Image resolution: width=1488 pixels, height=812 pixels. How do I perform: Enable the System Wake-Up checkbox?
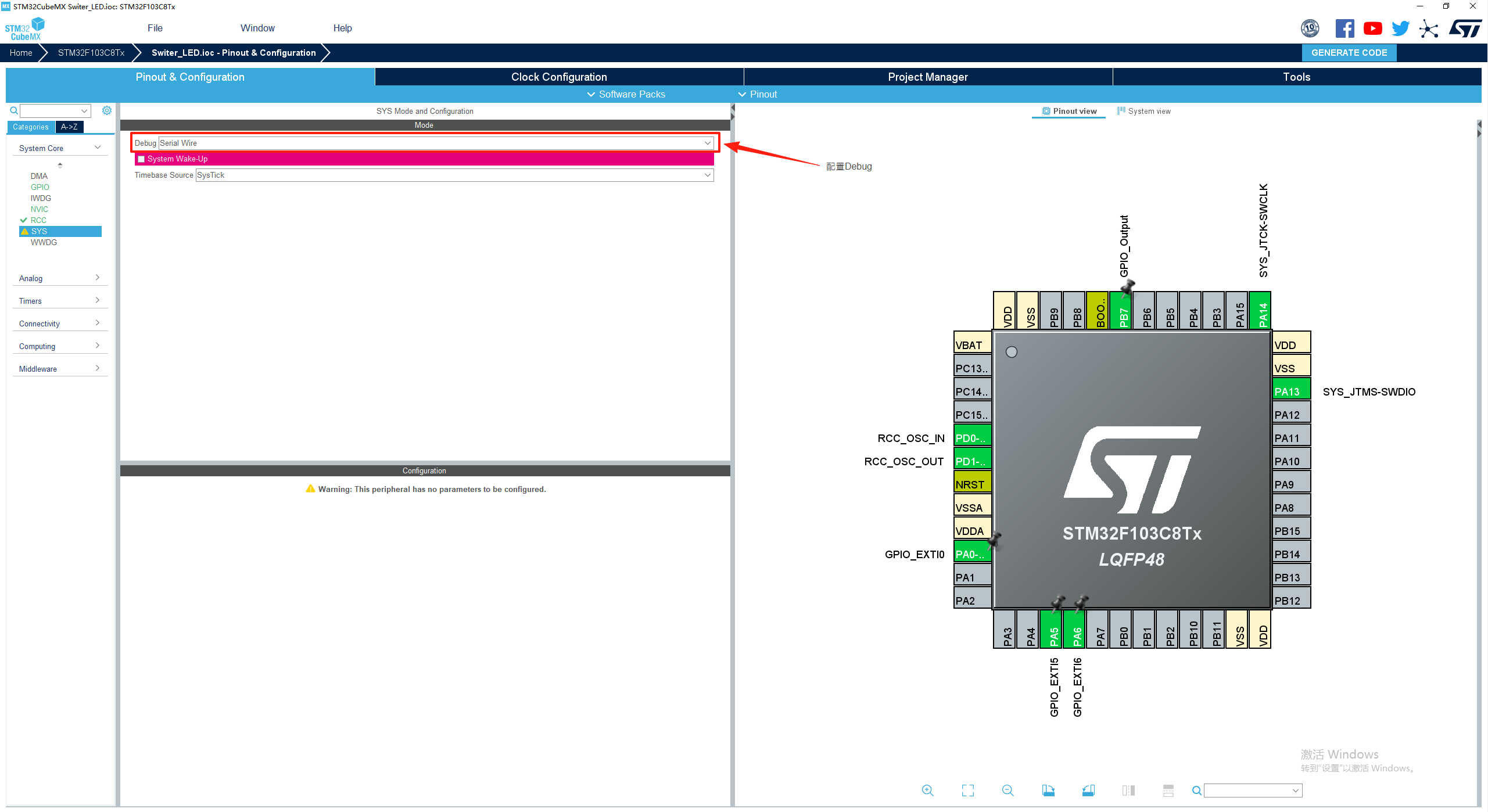[x=141, y=159]
